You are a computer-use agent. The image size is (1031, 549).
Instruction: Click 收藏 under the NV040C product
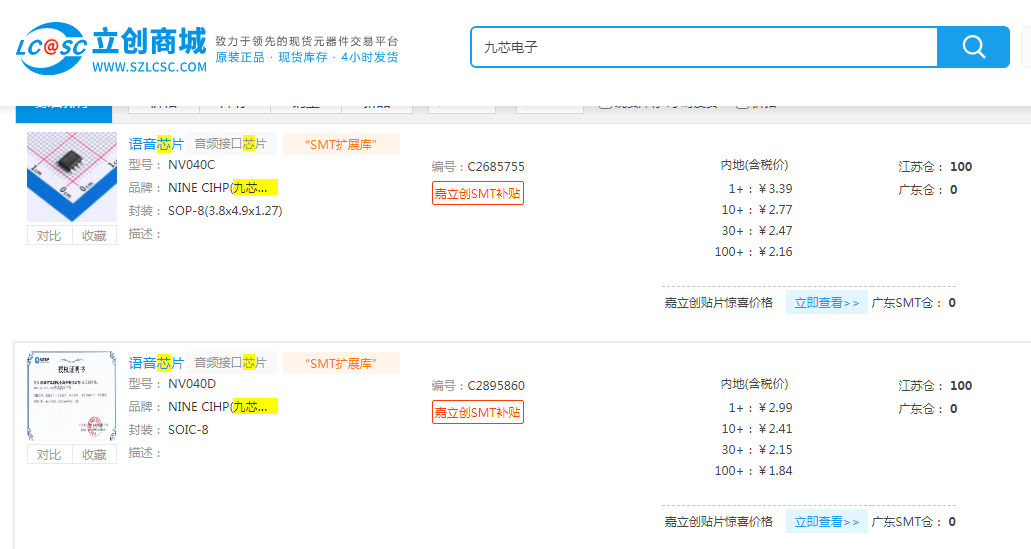94,236
